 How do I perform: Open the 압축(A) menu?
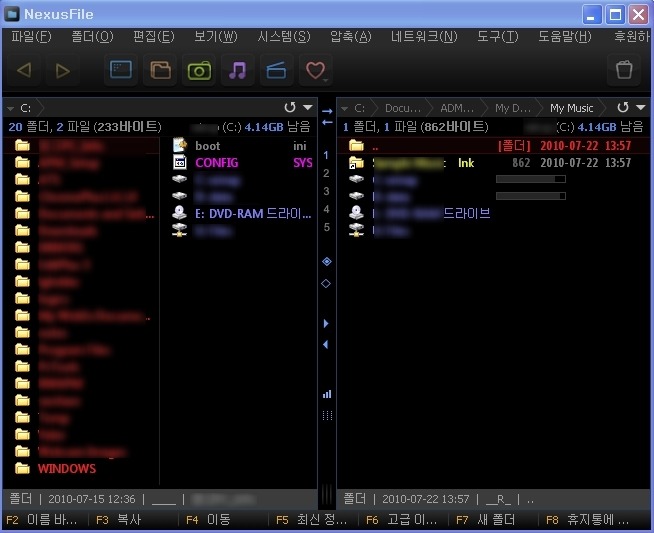click(x=349, y=37)
